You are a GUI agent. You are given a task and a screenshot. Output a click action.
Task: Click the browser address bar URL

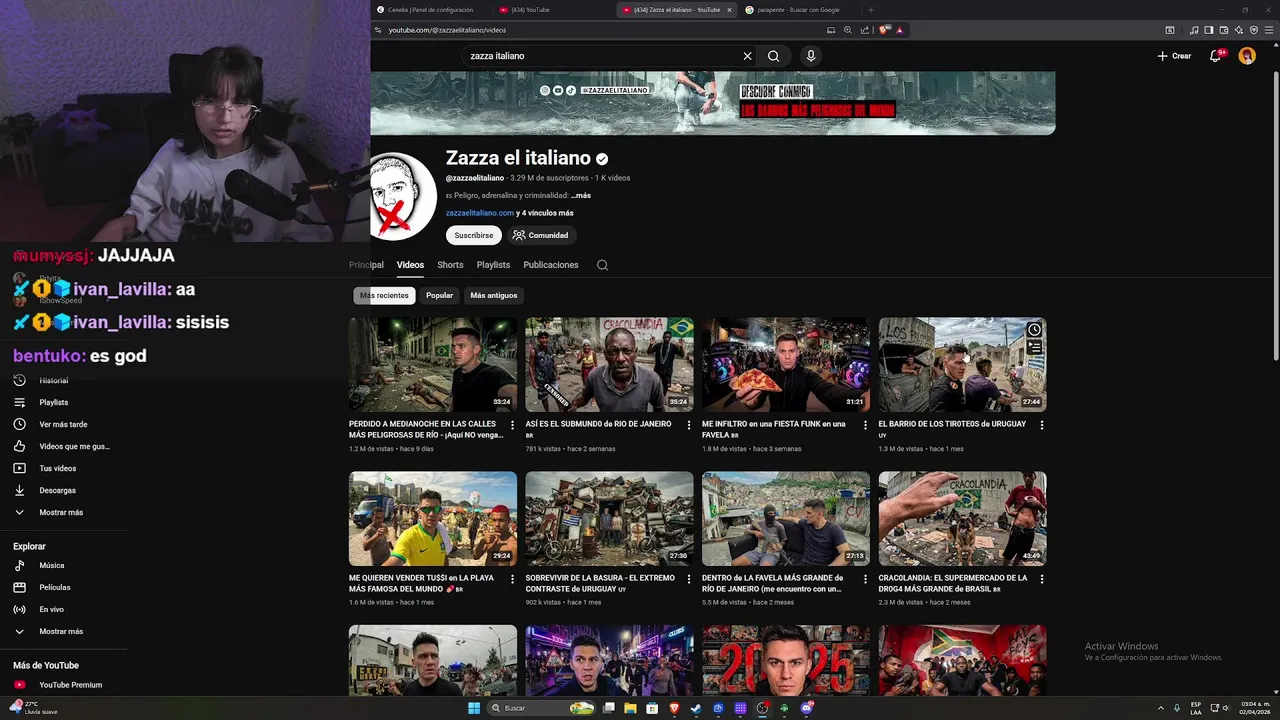click(447, 30)
